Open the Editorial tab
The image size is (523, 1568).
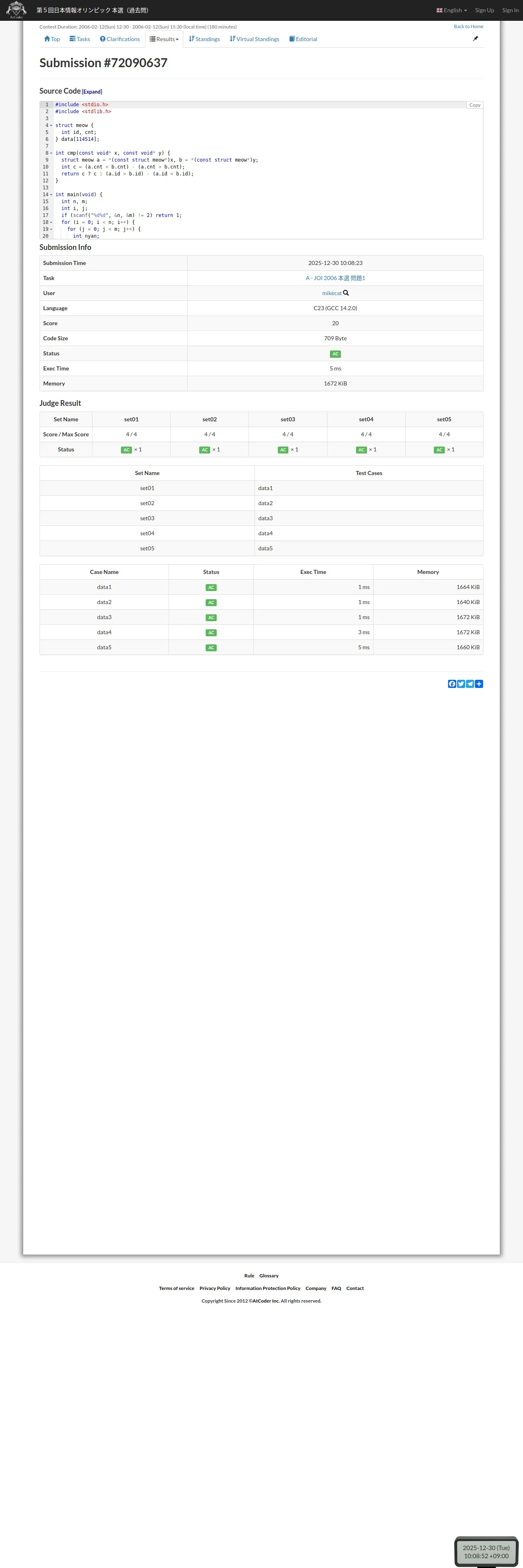click(x=303, y=39)
